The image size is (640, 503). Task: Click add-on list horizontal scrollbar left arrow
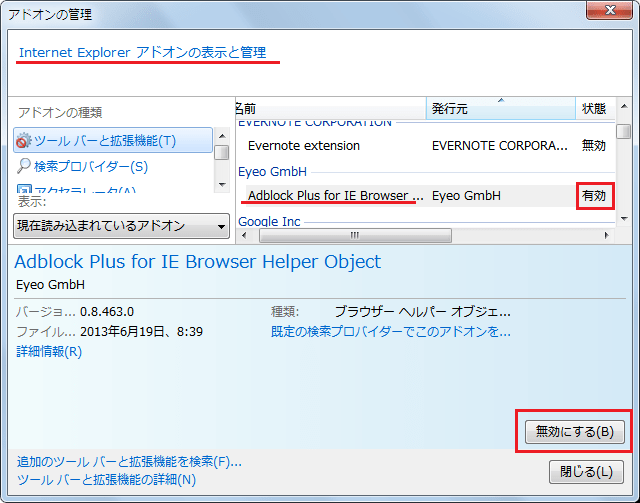point(243,236)
